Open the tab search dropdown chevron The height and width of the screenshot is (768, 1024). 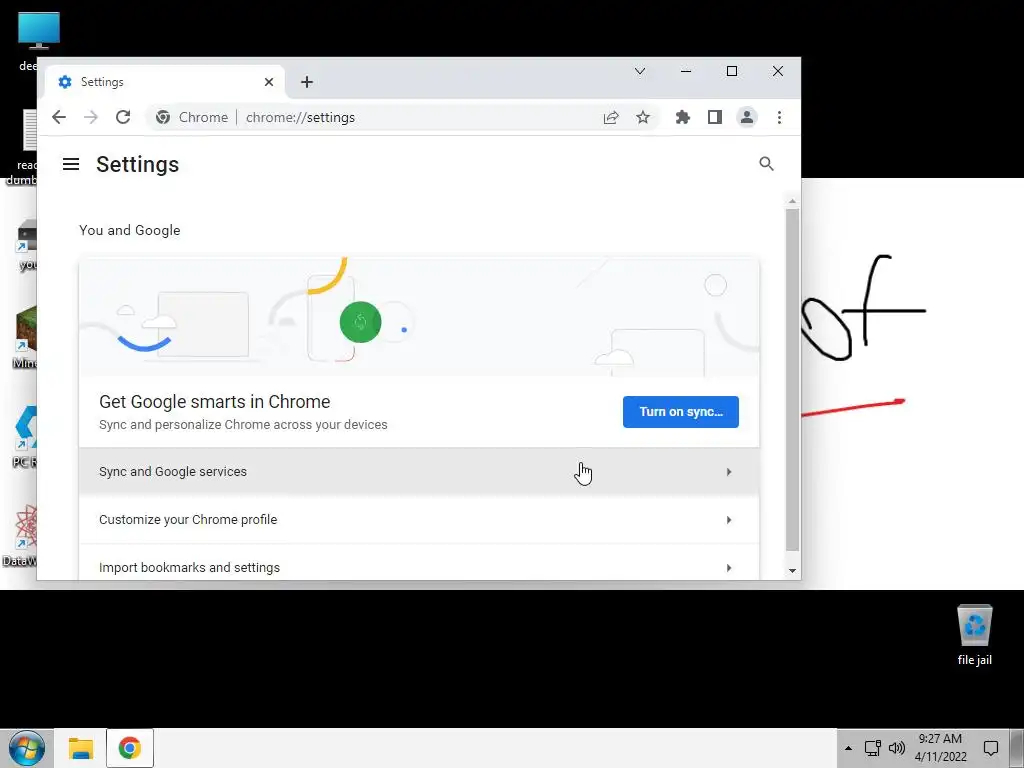click(640, 71)
